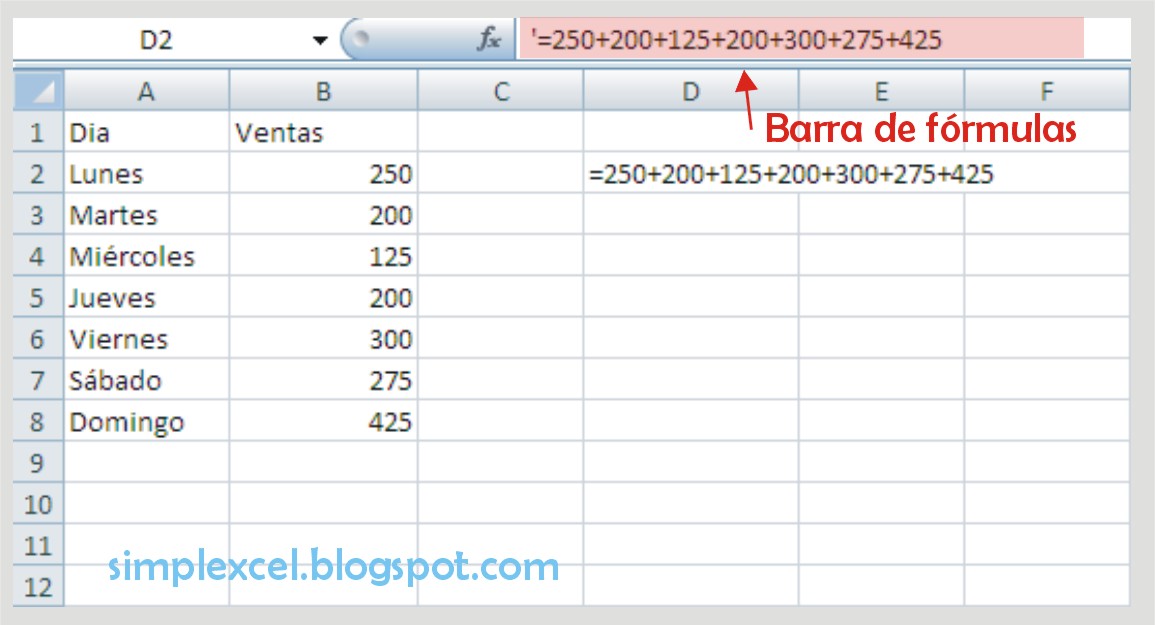Click the Insert Function fx icon
Image resolution: width=1155 pixels, height=625 pixels.
487,40
